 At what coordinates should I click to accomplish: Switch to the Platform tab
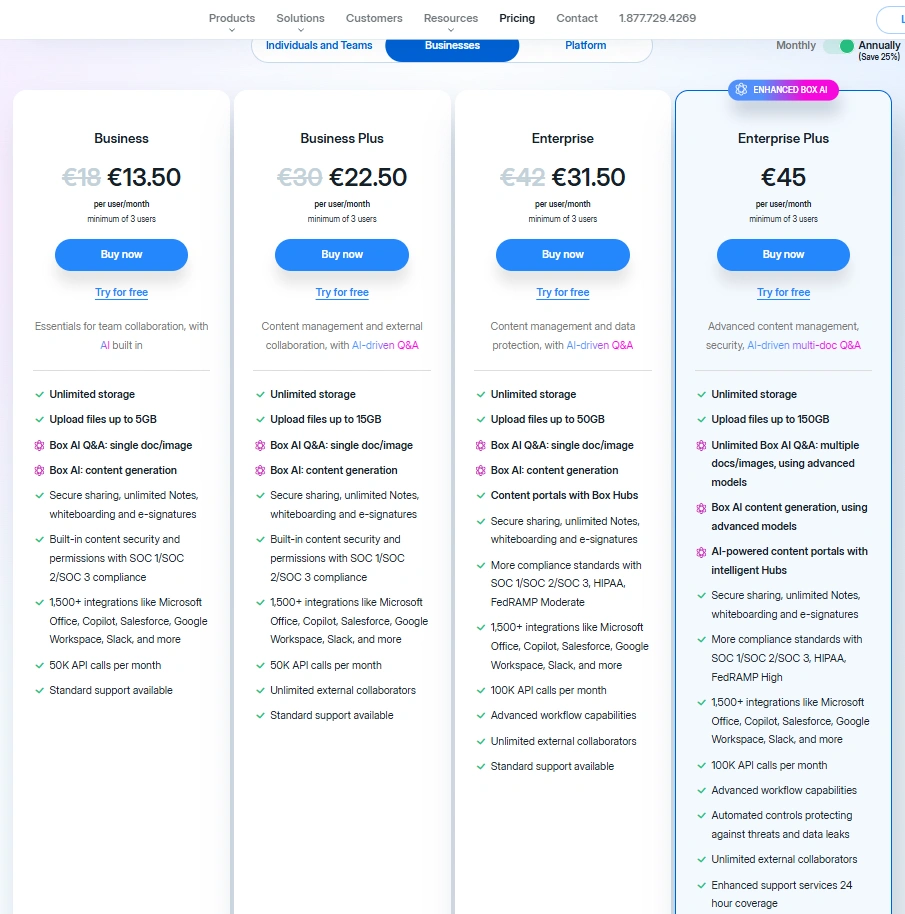click(585, 45)
